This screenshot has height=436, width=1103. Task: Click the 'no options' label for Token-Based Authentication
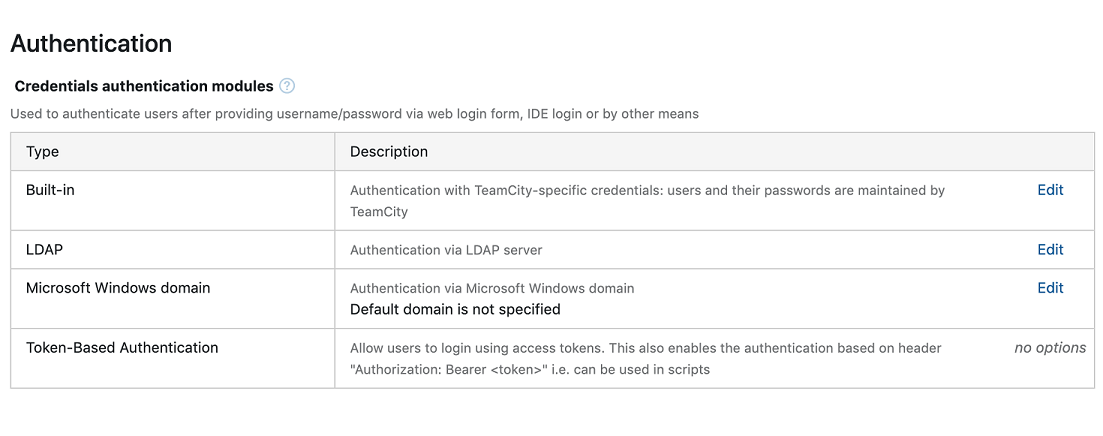pyautogui.click(x=1050, y=348)
